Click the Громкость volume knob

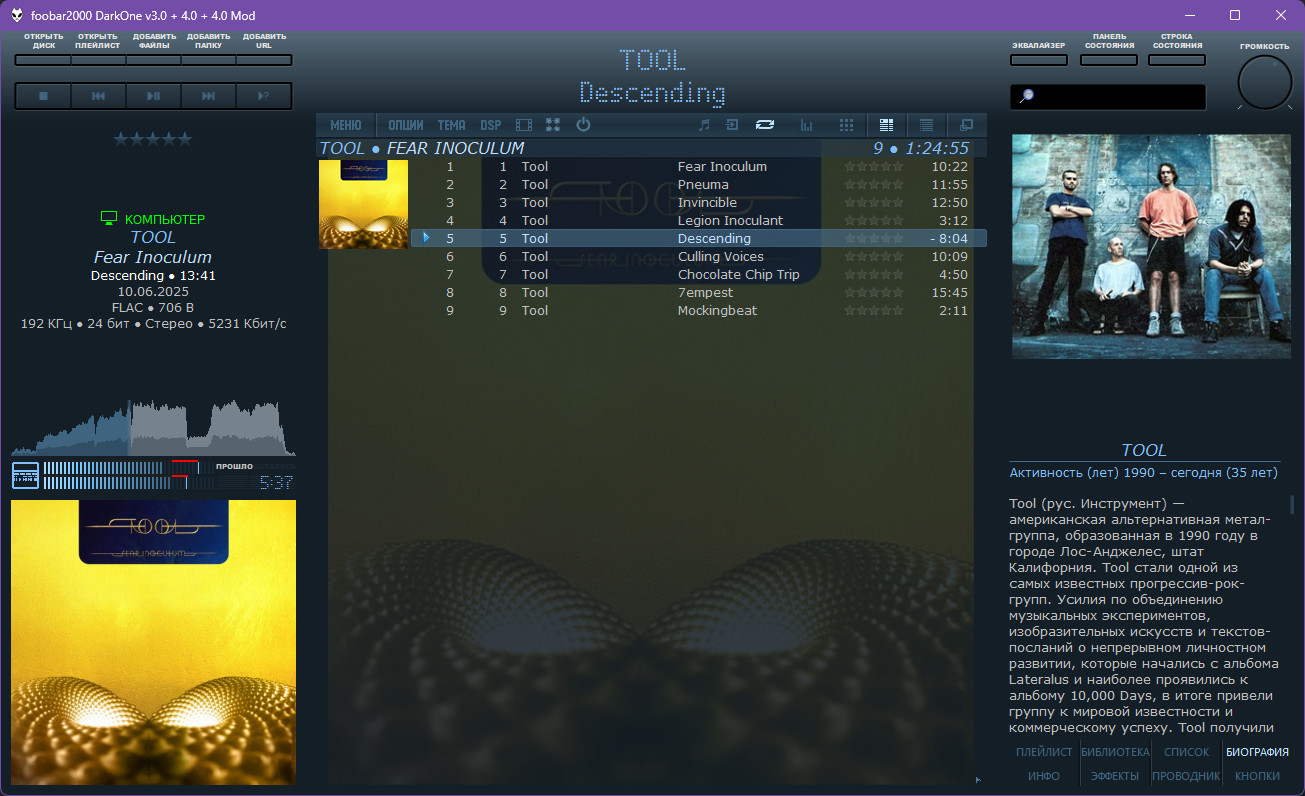coord(1264,82)
